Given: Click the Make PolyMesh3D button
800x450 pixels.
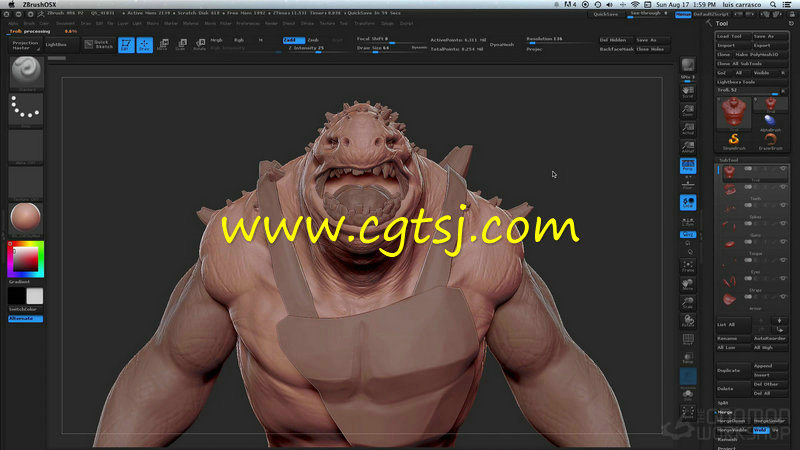Looking at the screenshot, I should (761, 55).
